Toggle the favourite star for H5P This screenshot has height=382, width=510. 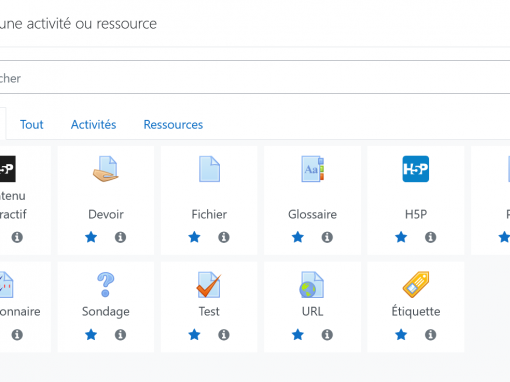[401, 237]
